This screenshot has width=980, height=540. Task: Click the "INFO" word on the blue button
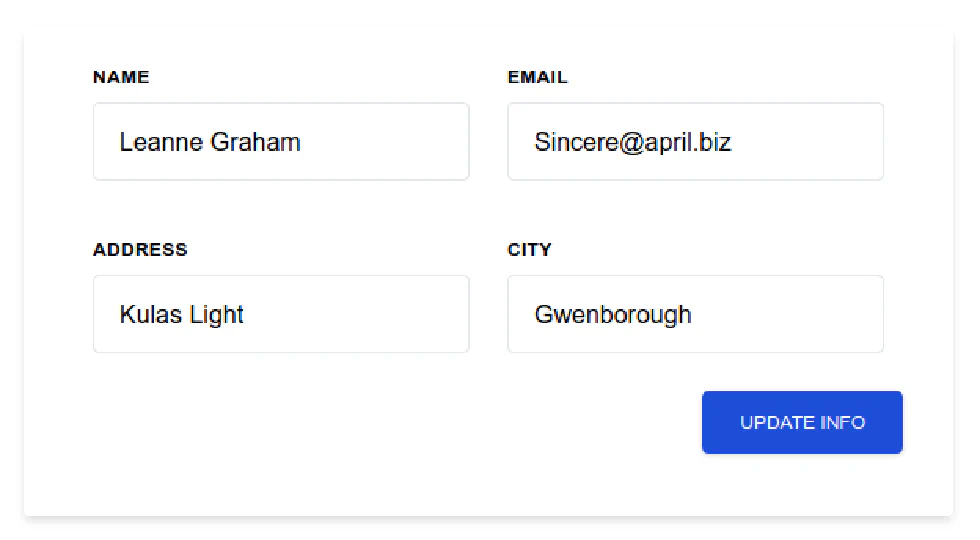pos(842,422)
